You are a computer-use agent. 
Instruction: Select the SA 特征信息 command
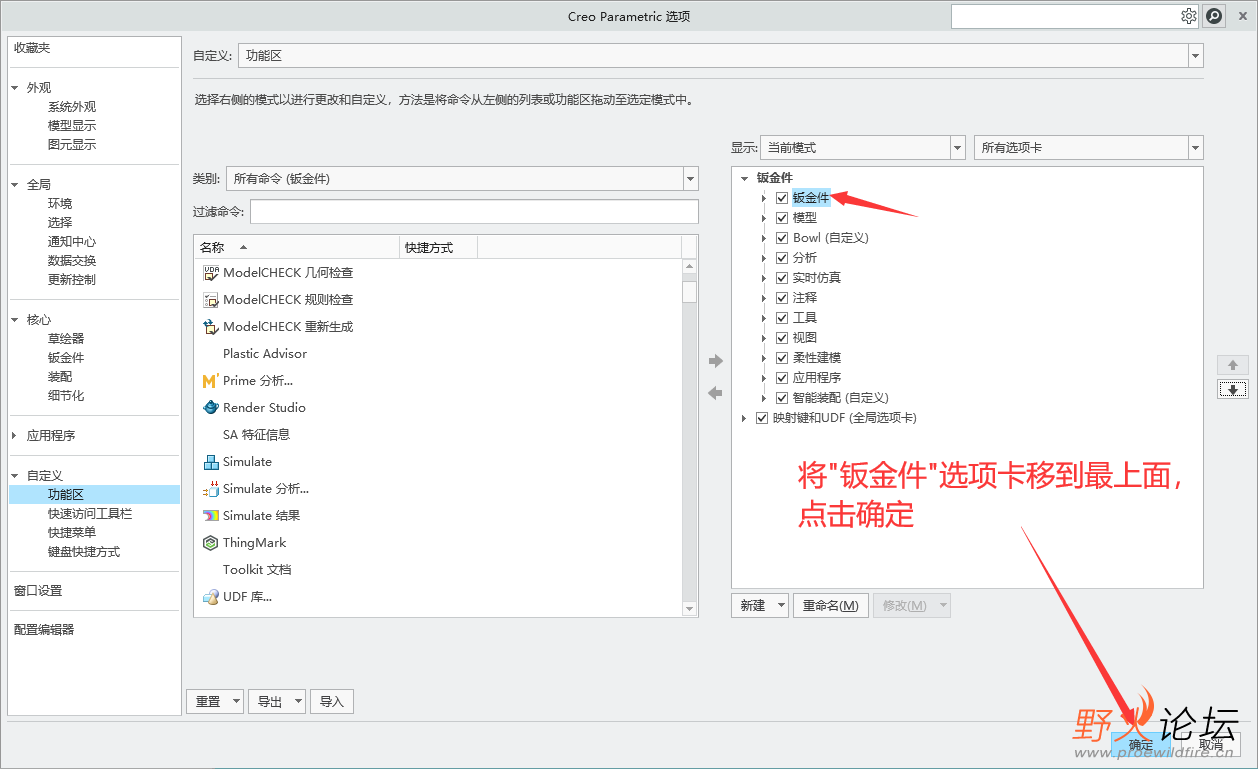point(257,434)
